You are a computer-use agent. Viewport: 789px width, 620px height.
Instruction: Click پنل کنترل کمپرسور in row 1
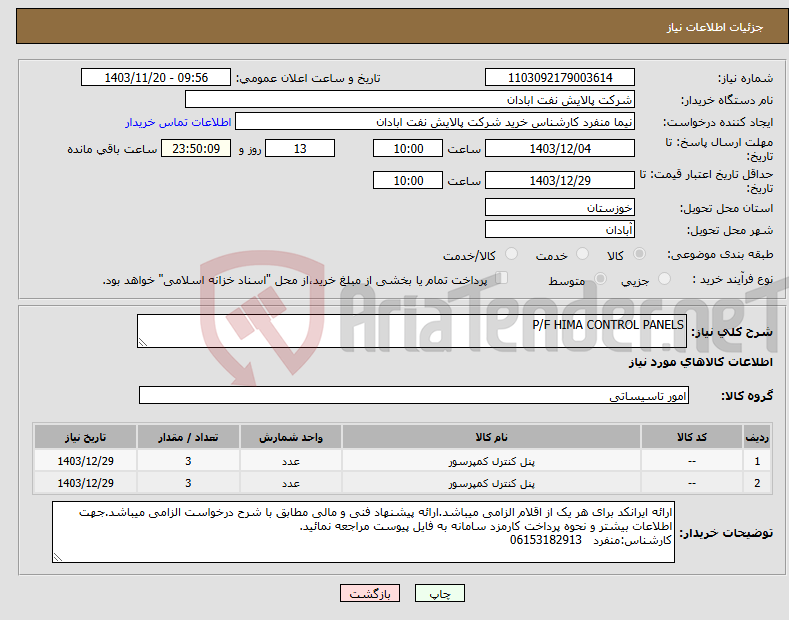click(492, 461)
